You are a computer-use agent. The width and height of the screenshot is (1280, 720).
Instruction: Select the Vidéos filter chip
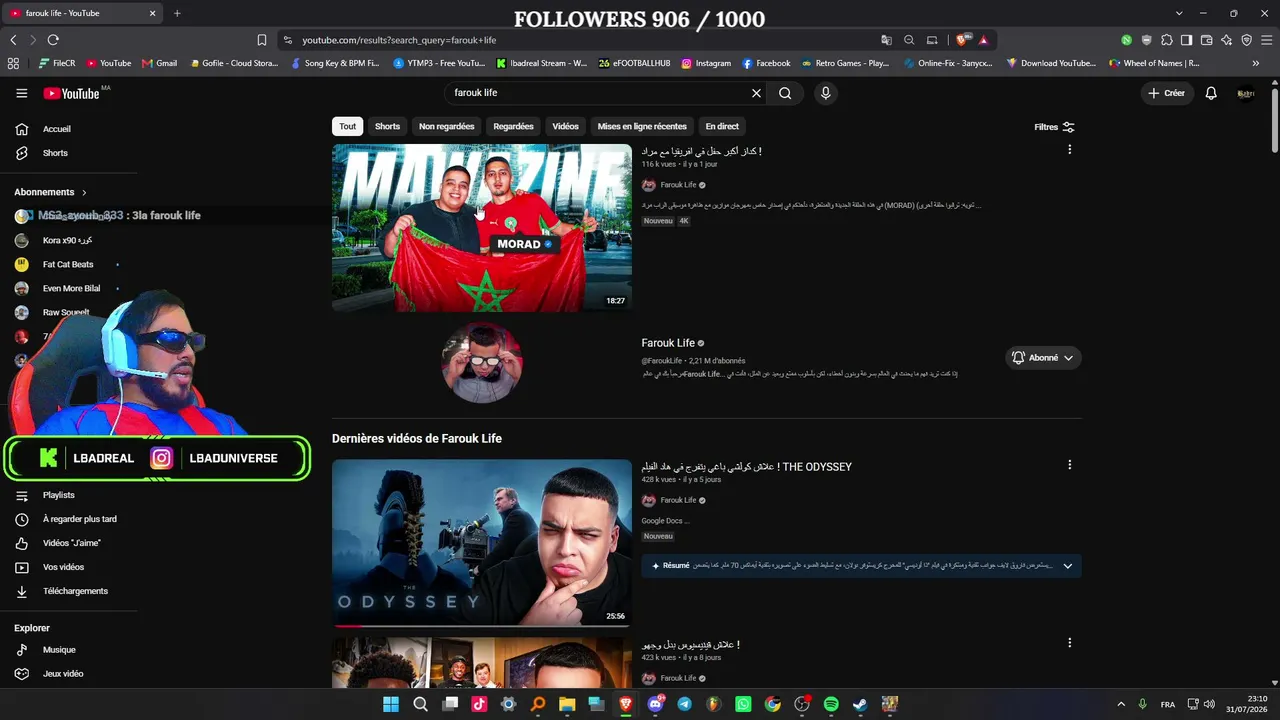tap(565, 127)
